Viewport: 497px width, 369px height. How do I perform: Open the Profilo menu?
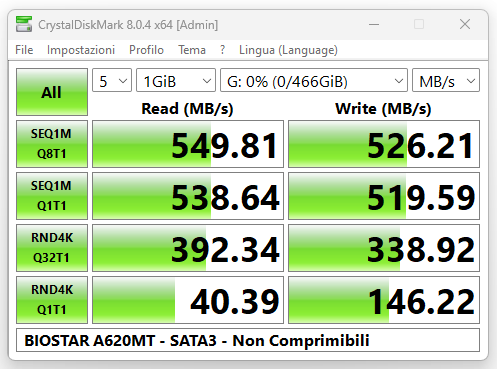tap(146, 50)
